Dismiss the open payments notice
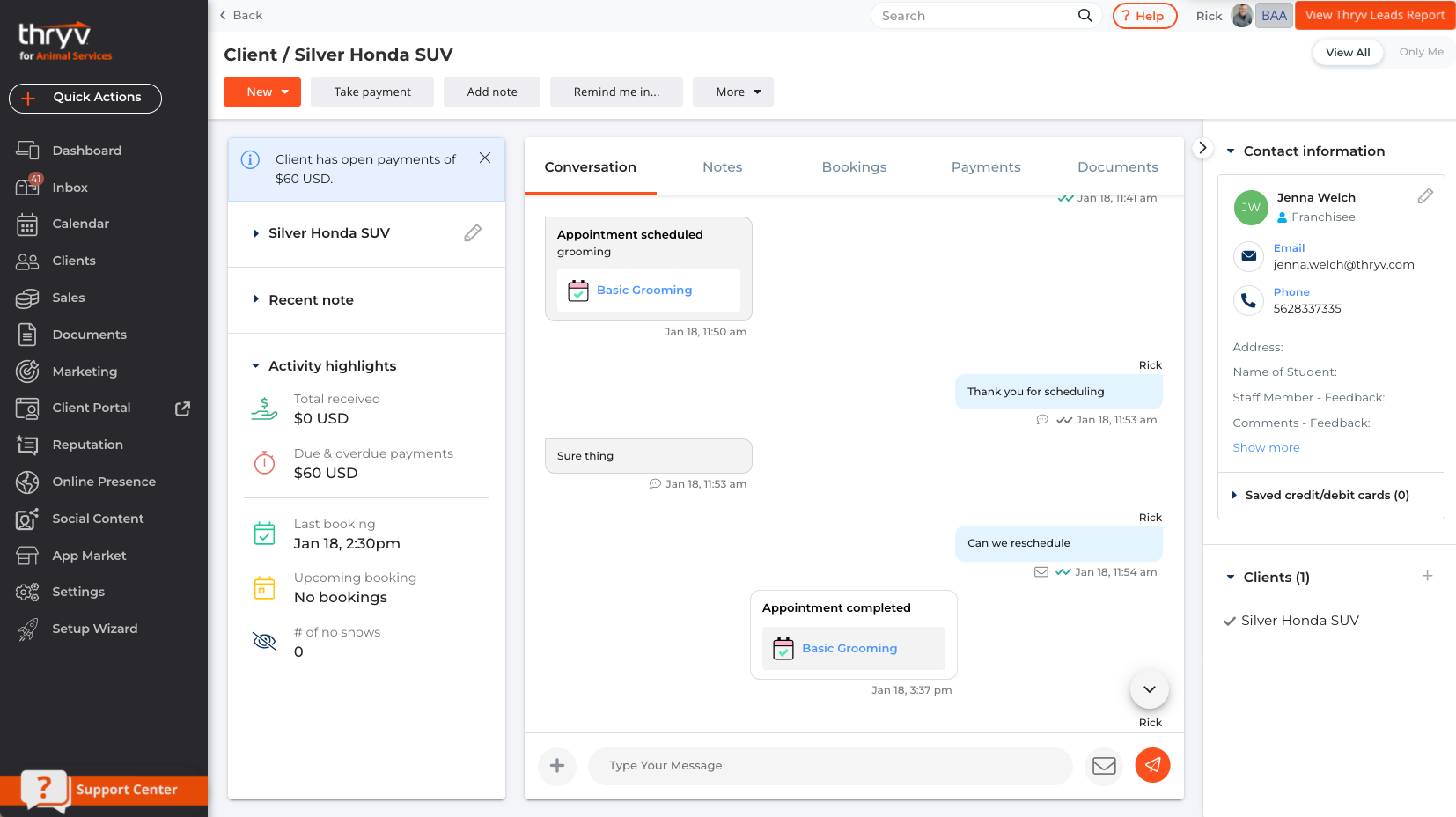1456x817 pixels. click(485, 158)
